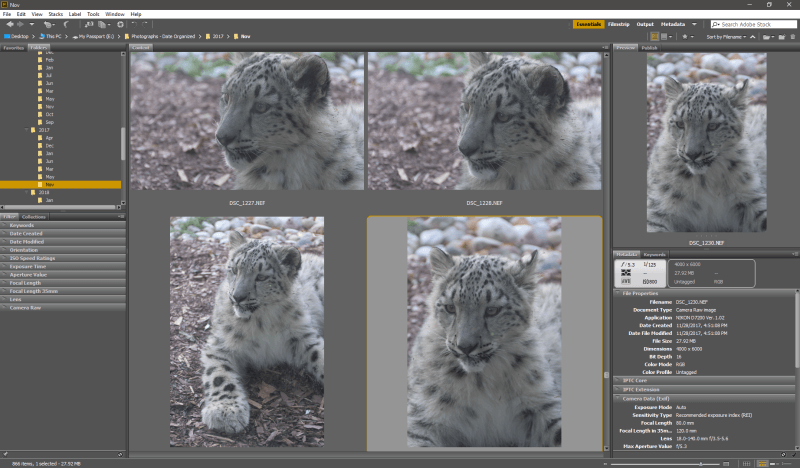Screen dimensions: 800x468
Task: Go forward with the right arrow icon
Action: pyautogui.click(x=20, y=24)
